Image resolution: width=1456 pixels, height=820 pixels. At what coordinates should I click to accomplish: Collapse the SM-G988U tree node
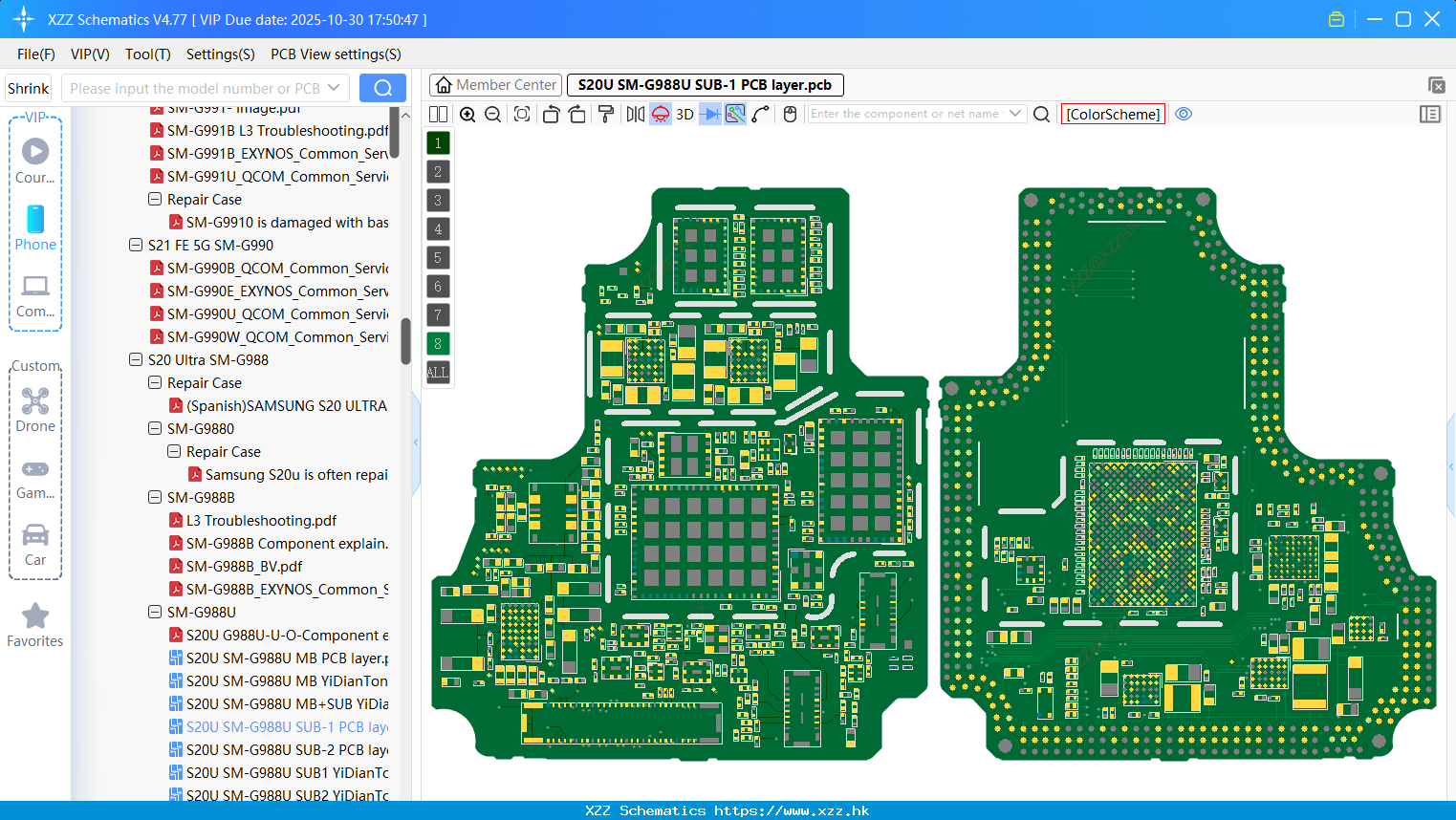click(155, 613)
